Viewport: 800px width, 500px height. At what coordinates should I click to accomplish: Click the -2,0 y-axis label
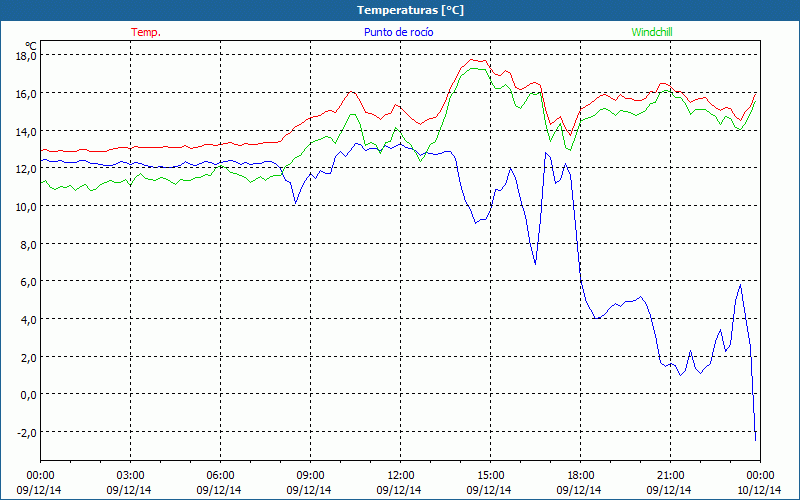coord(26,432)
